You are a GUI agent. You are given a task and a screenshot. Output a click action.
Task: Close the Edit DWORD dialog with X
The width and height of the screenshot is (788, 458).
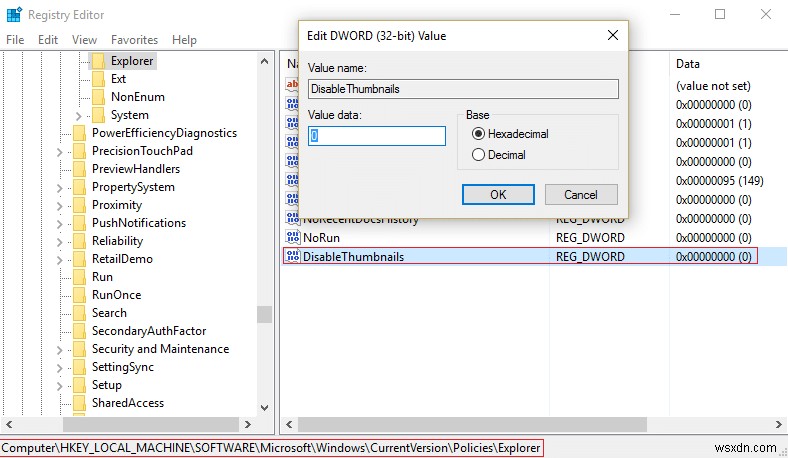pyautogui.click(x=613, y=35)
